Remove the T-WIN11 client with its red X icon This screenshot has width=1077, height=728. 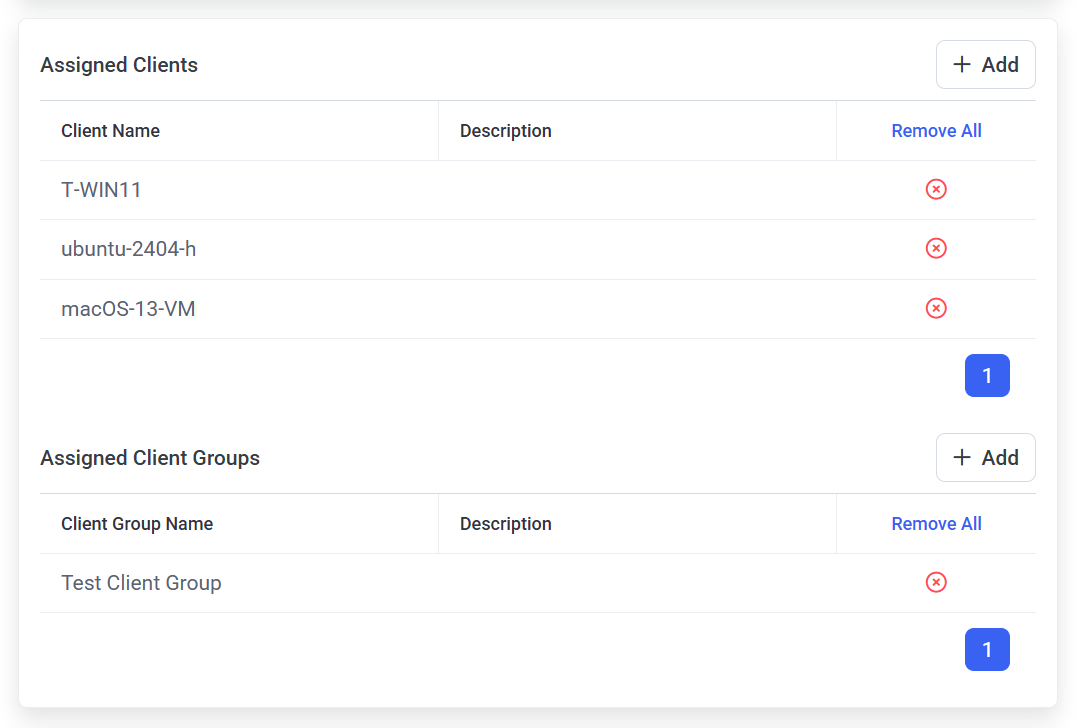[x=936, y=189]
